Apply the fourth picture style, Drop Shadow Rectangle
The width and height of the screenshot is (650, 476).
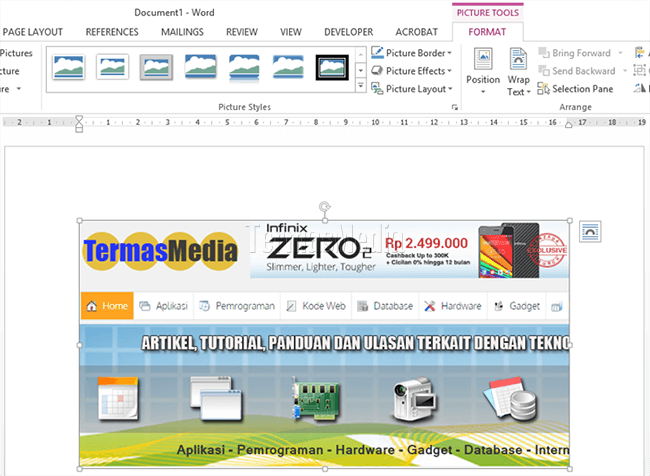point(201,67)
